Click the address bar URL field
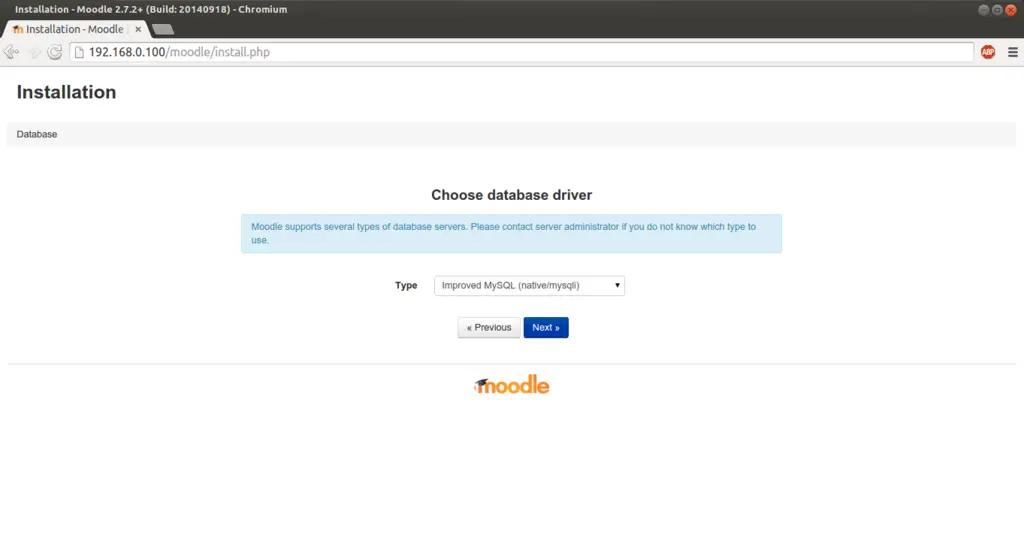The width and height of the screenshot is (1024, 535). tap(521, 52)
